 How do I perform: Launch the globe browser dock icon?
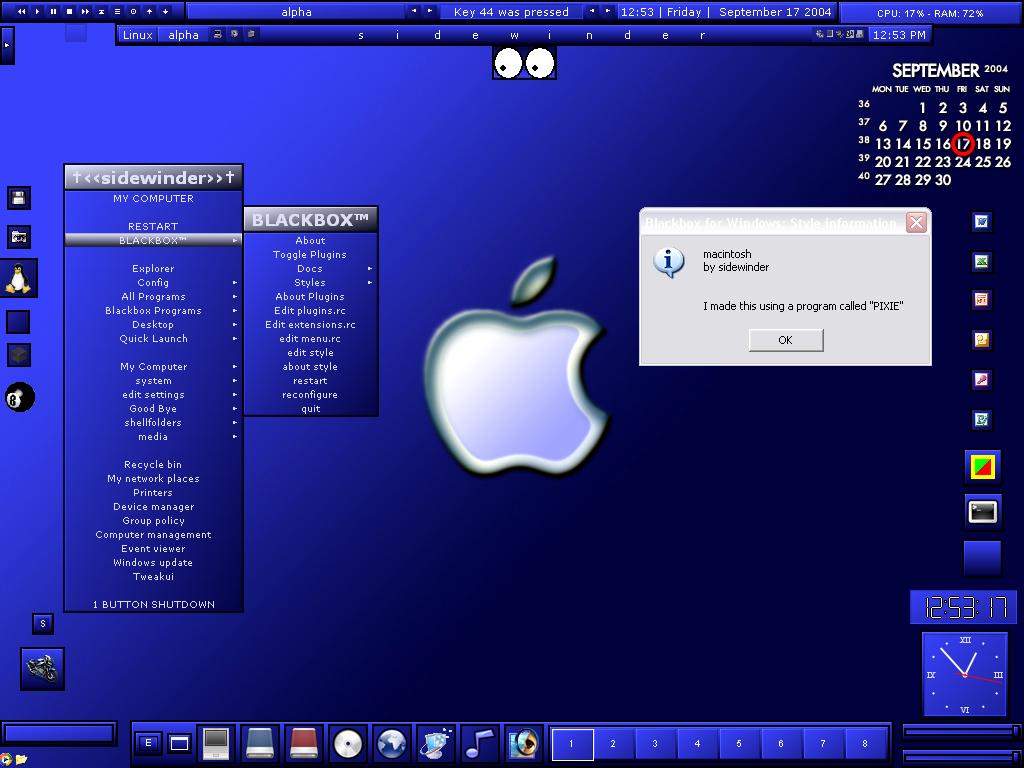tap(392, 743)
